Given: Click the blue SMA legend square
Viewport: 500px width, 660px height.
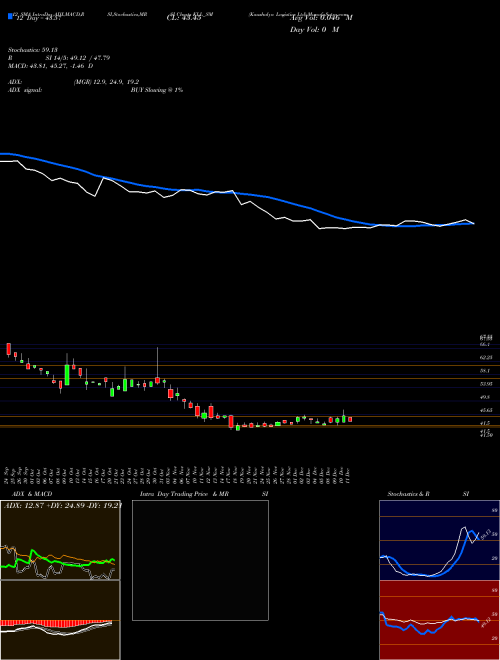Looking at the screenshot, I should tap(10, 16).
